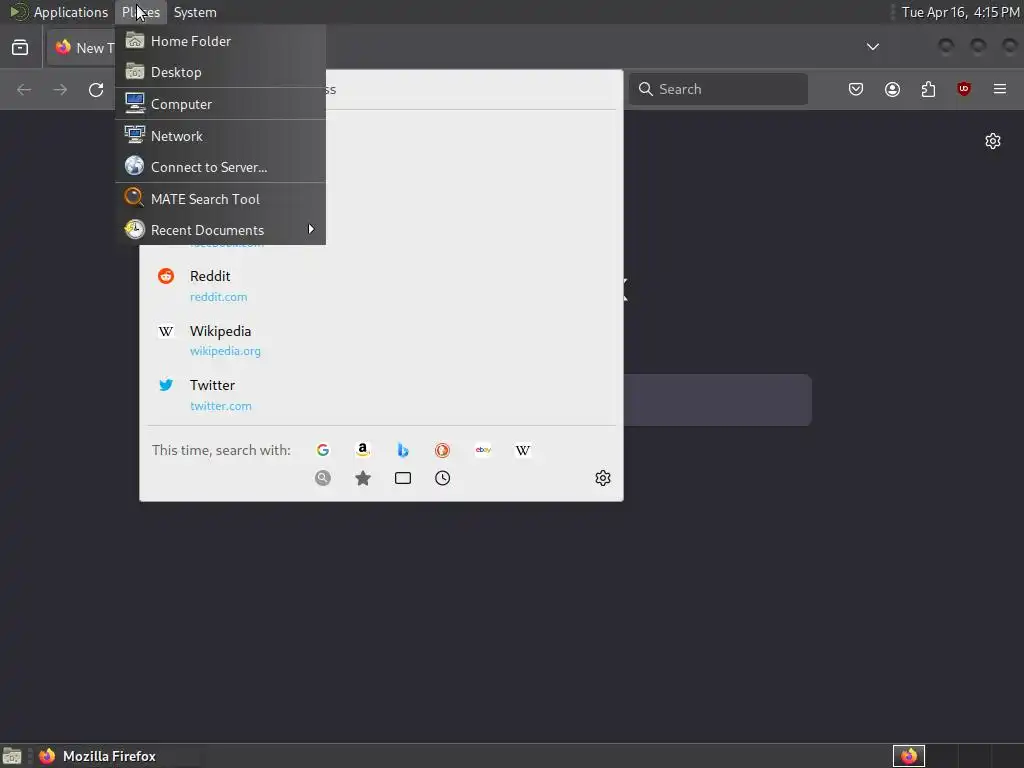Open the System menu
Viewport: 1024px width, 768px height.
point(195,12)
